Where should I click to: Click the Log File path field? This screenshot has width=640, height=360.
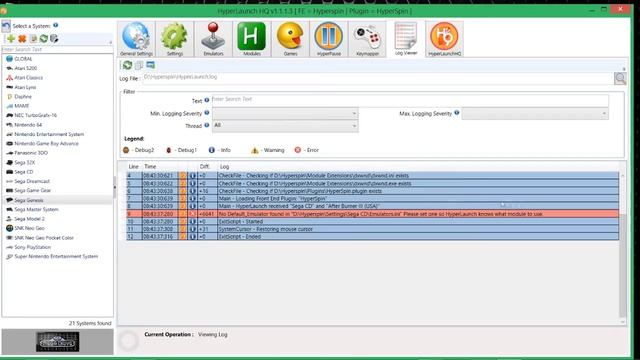pos(377,77)
